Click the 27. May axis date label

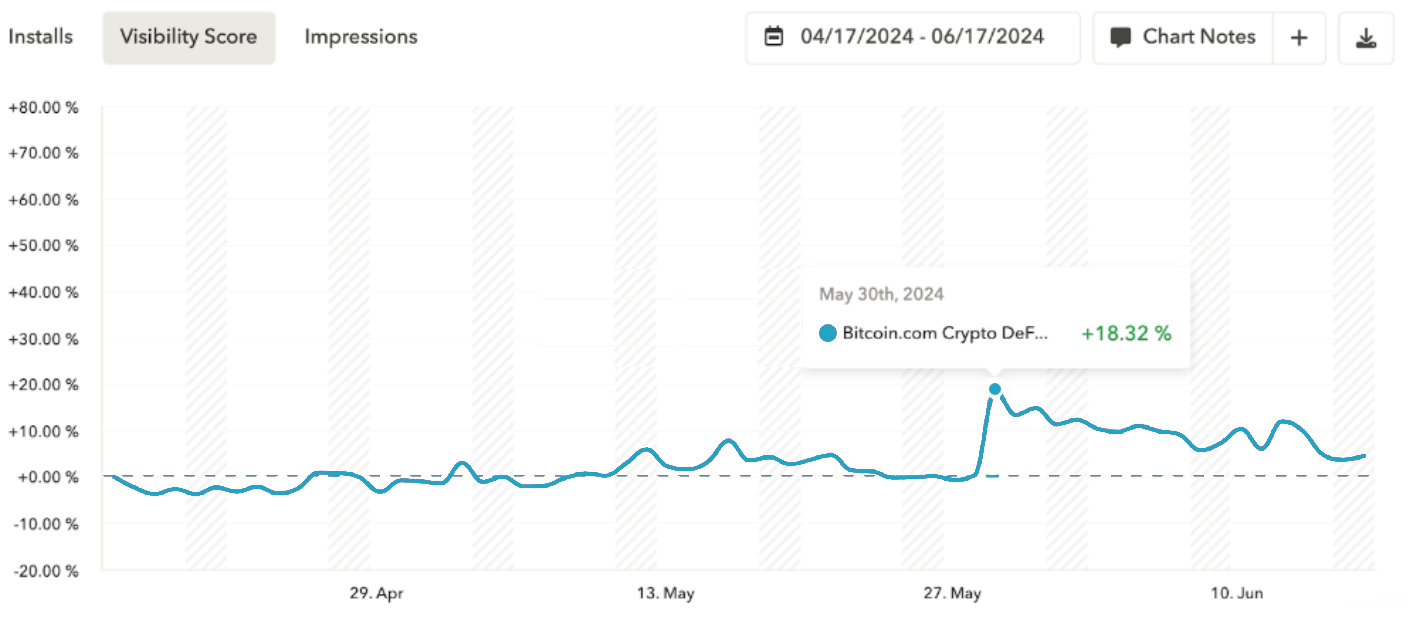click(x=952, y=593)
